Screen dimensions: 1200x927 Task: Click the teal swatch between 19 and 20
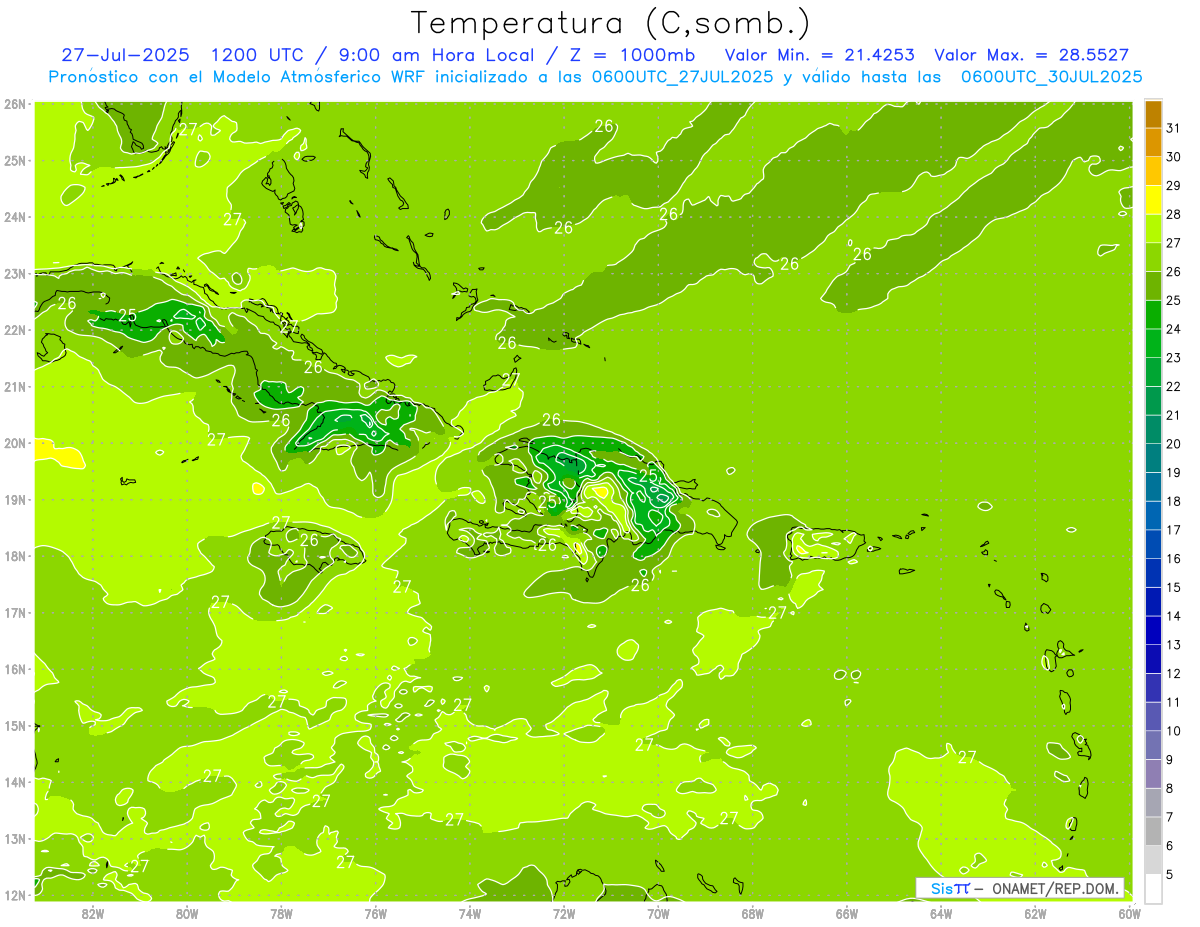[1153, 458]
